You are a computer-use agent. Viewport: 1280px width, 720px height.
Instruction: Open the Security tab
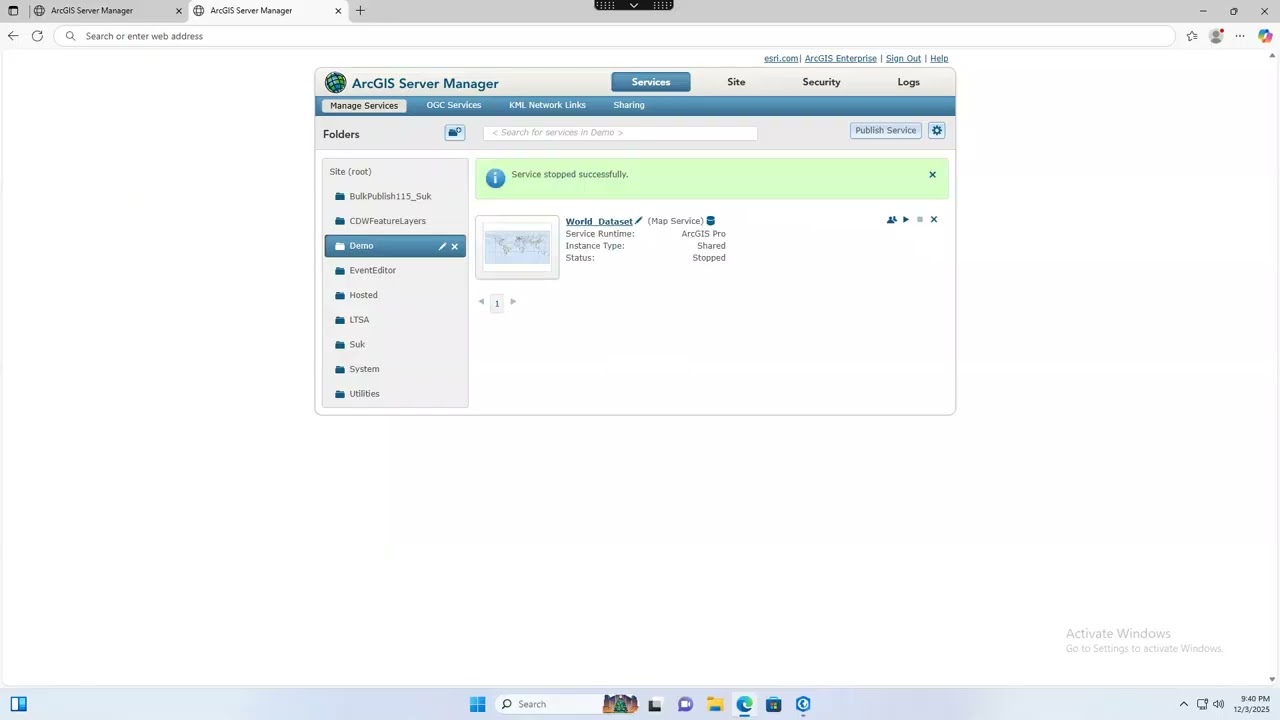(821, 82)
